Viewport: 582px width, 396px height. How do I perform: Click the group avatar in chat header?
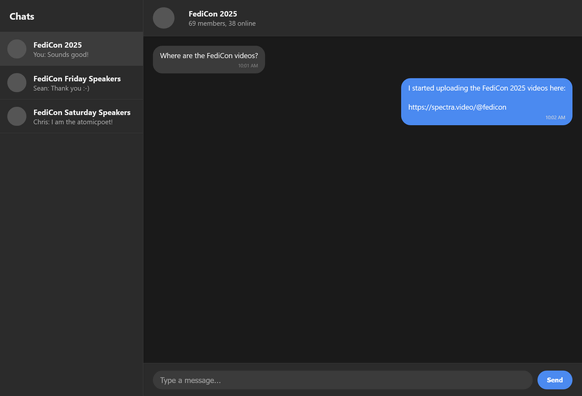point(164,18)
